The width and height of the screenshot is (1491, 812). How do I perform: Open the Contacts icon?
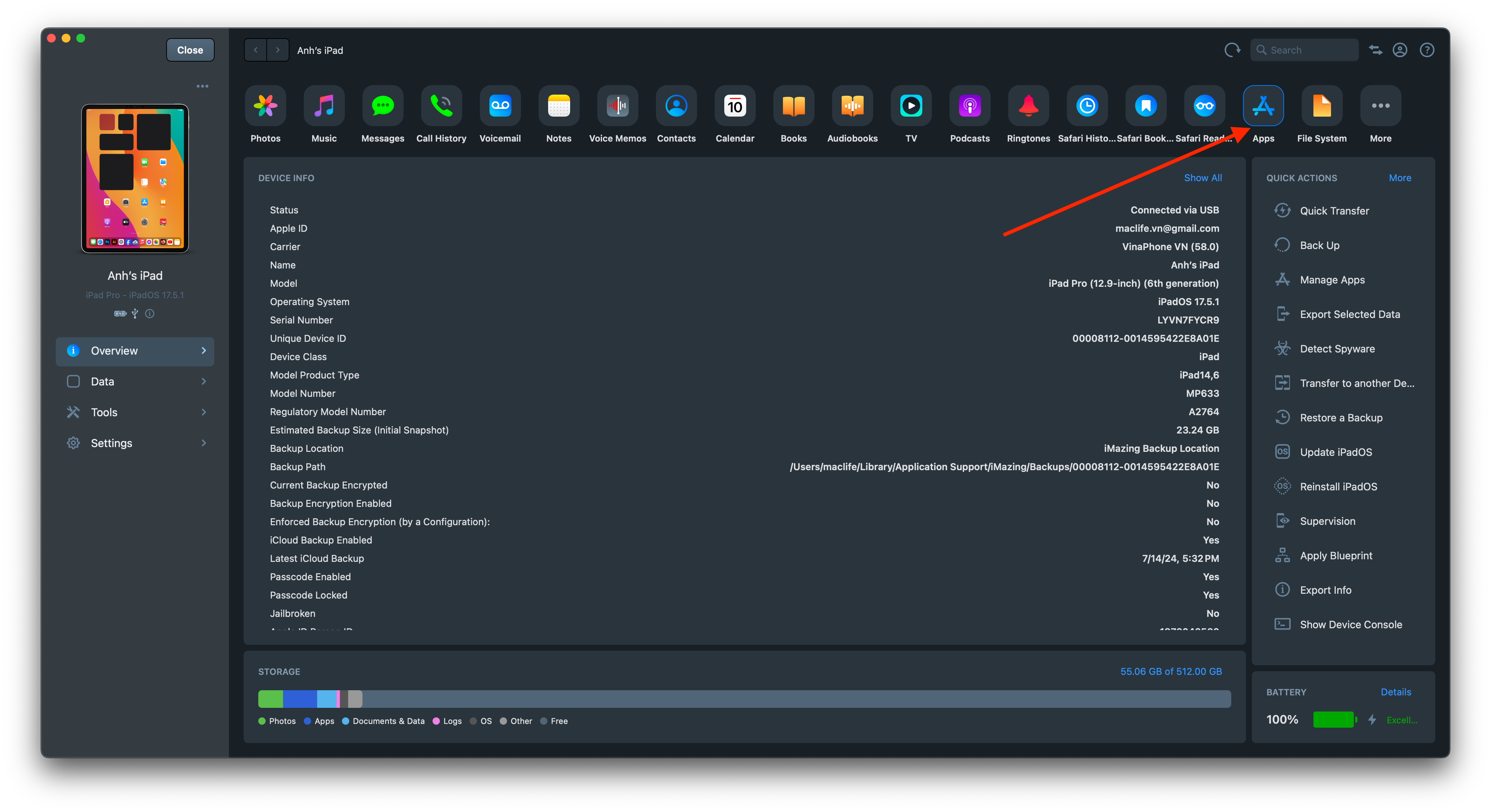[x=676, y=106]
